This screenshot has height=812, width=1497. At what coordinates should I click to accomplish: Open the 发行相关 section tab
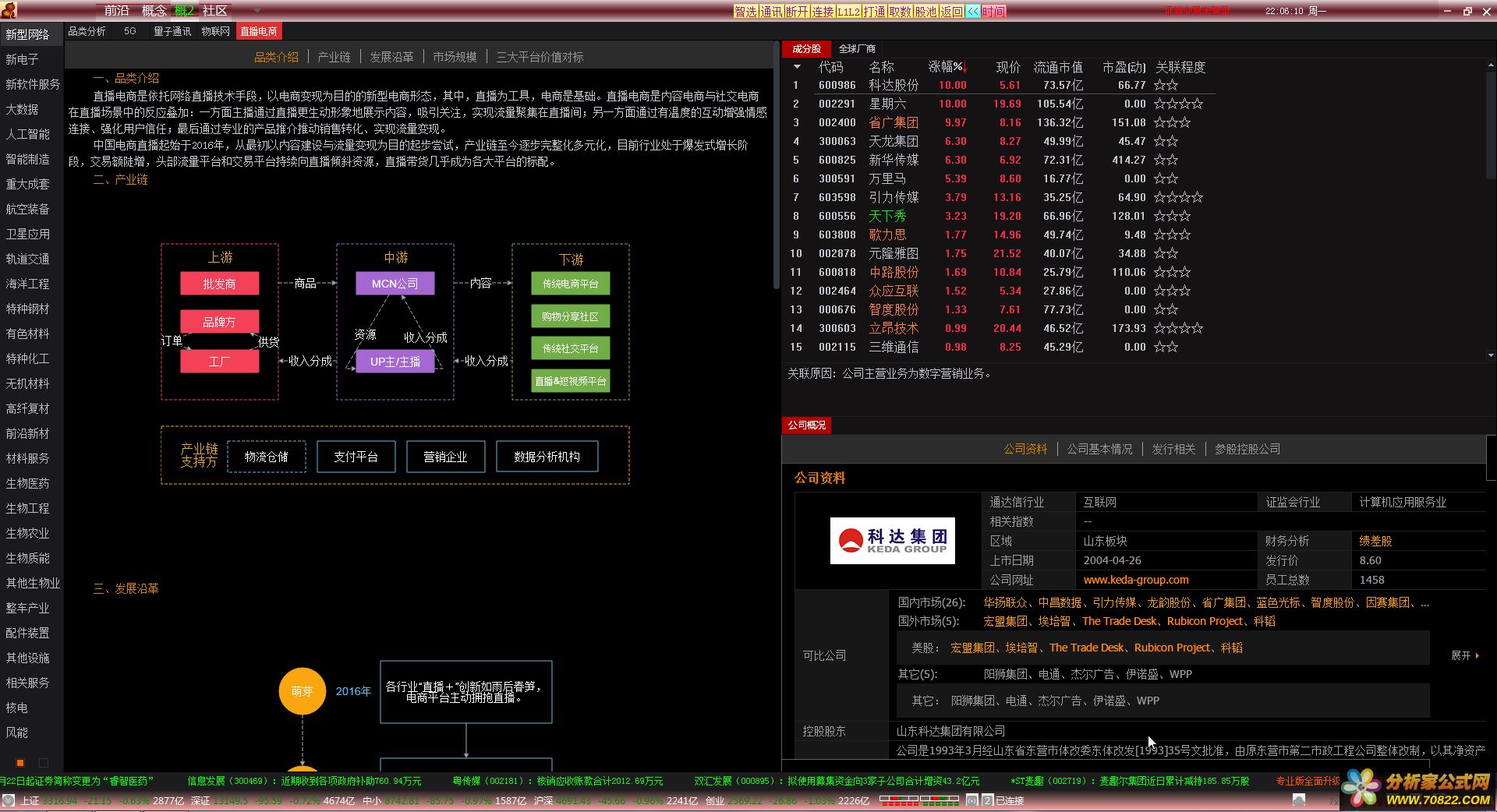click(1173, 449)
